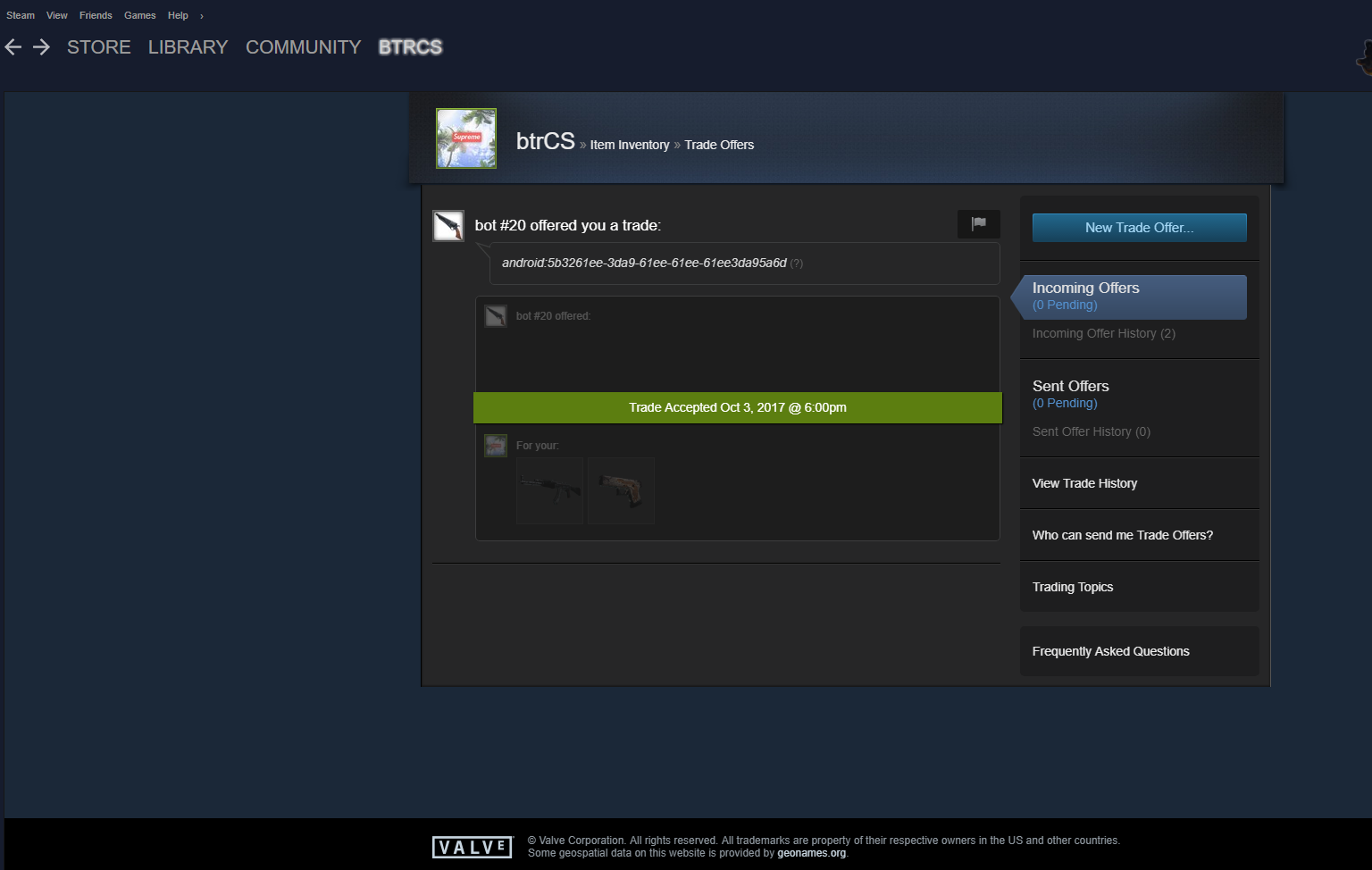Image resolution: width=1372 pixels, height=870 pixels.
Task: Click the (?) help mark after android code
Action: [x=797, y=264]
